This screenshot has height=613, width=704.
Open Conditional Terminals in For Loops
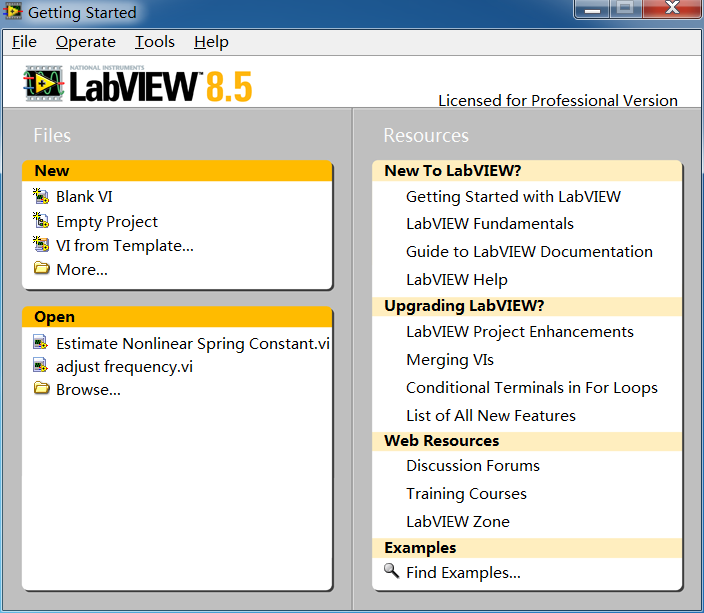pyautogui.click(x=531, y=388)
